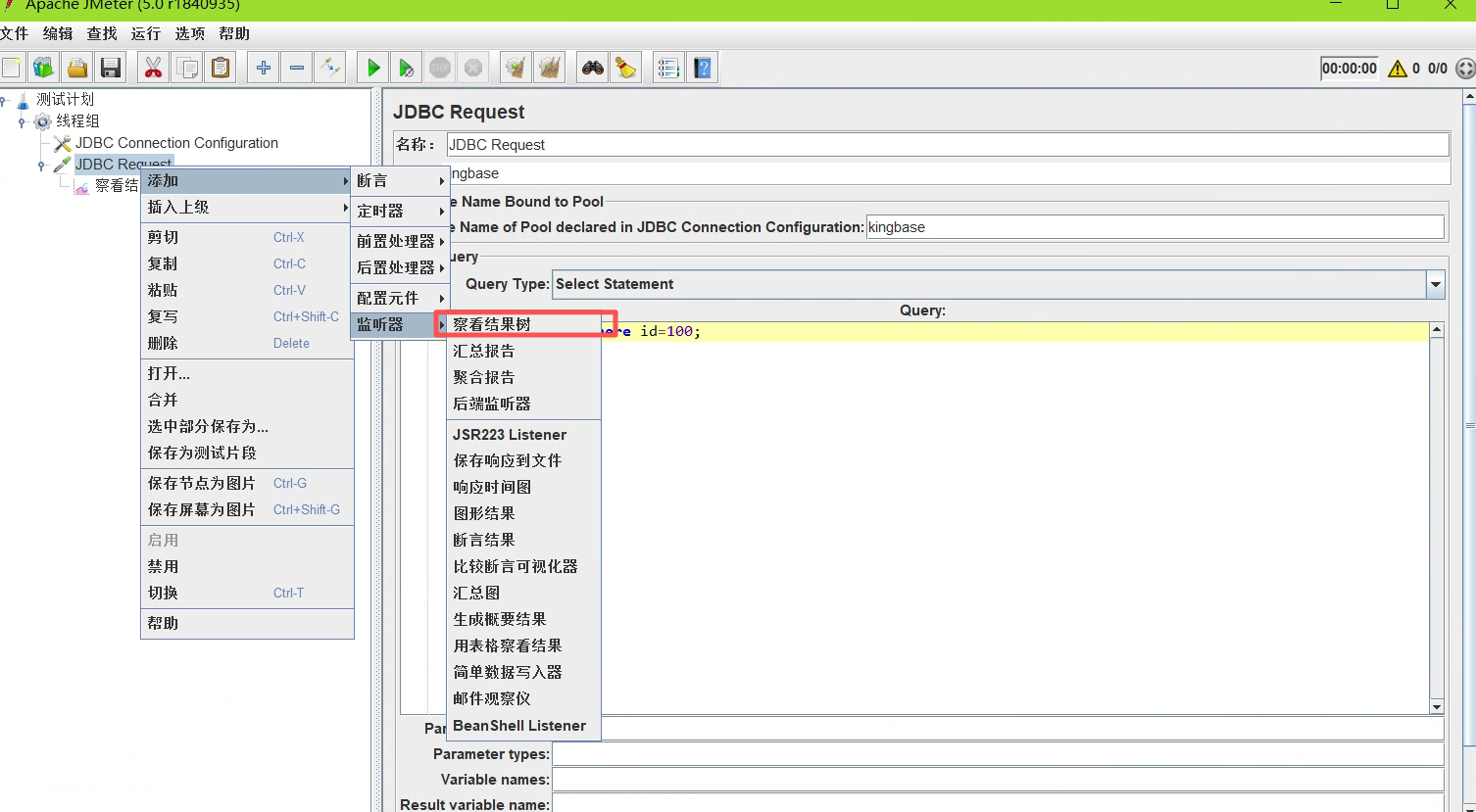
Task: Click the Shutdown toolbar icon
Action: tap(473, 68)
